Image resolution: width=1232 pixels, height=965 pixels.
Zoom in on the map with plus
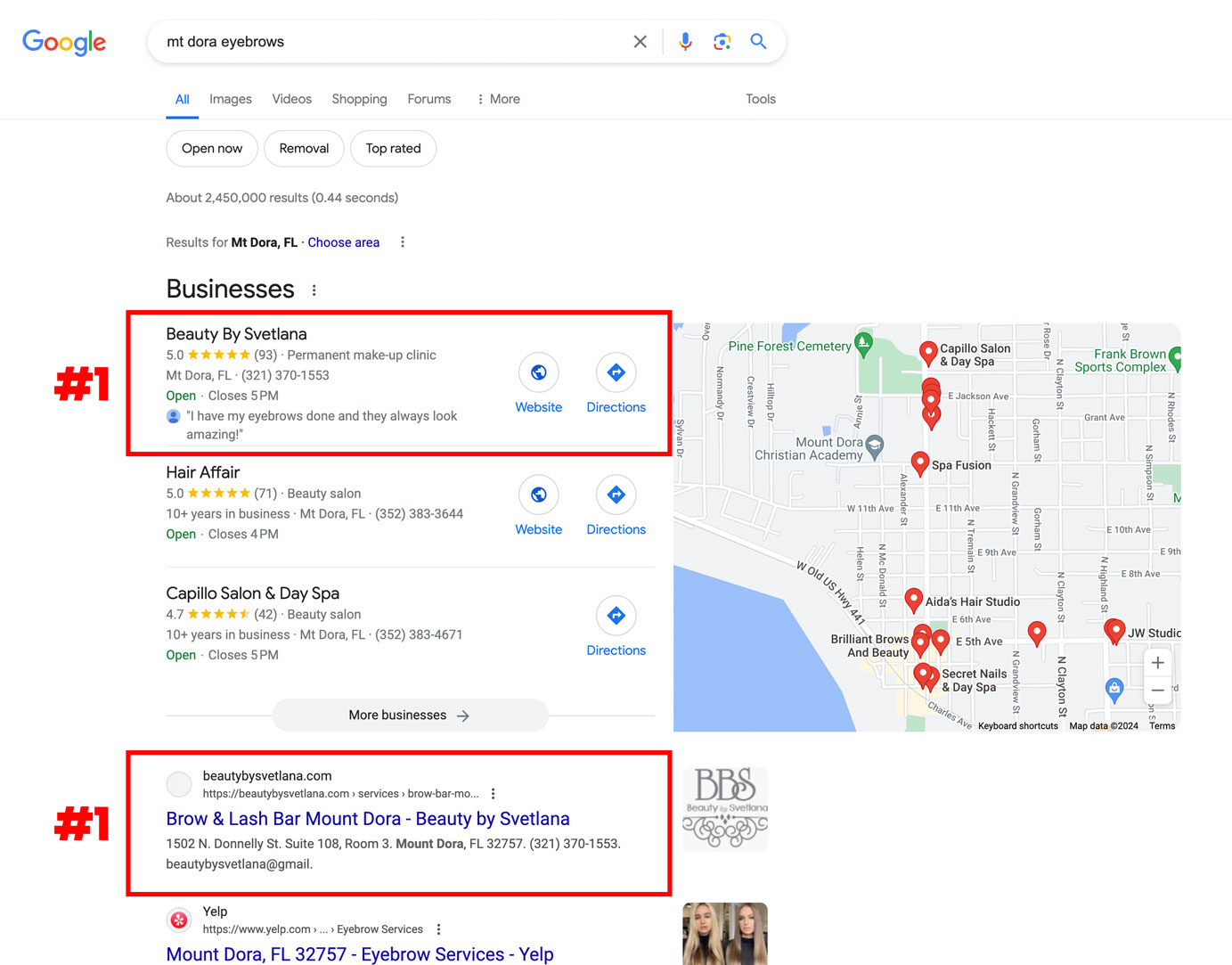point(1157,663)
